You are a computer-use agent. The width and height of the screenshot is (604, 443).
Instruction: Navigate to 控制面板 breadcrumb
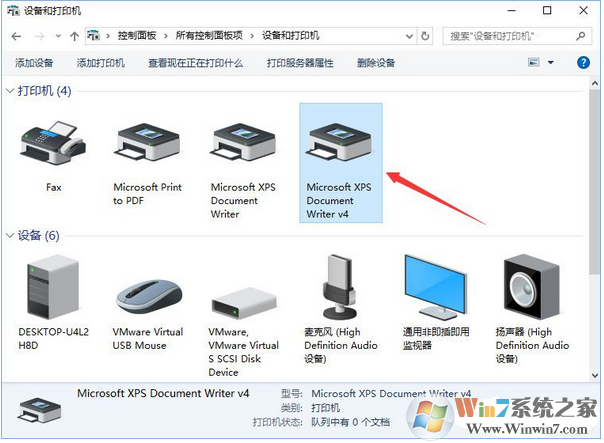[x=137, y=36]
